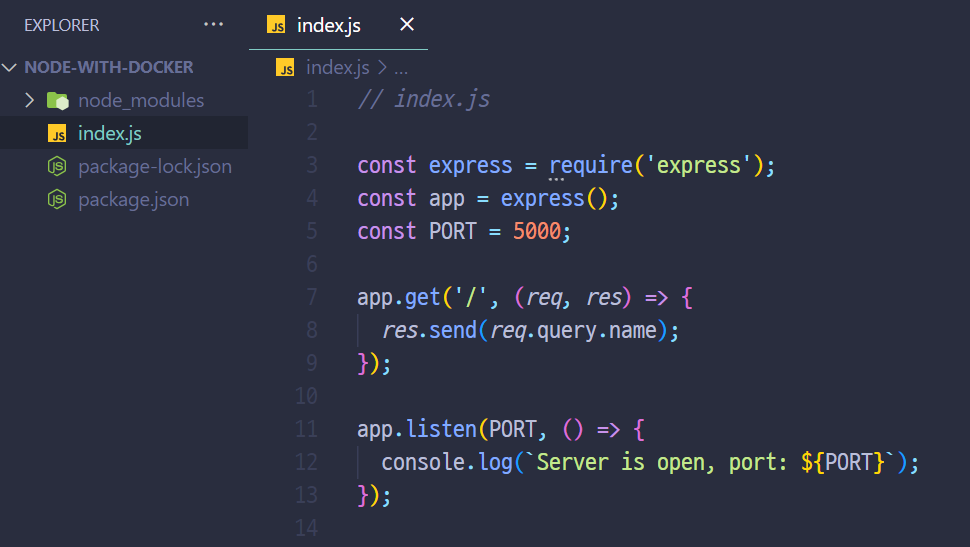Viewport: 970px width, 547px height.
Task: Click app.get on line 7
Action: pos(398,298)
